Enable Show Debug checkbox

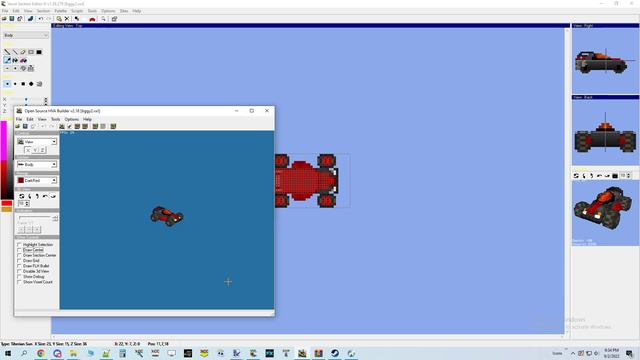(x=19, y=277)
